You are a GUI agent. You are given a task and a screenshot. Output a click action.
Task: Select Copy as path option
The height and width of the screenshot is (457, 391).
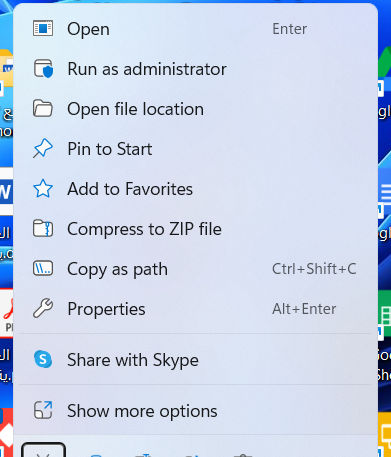click(195, 269)
